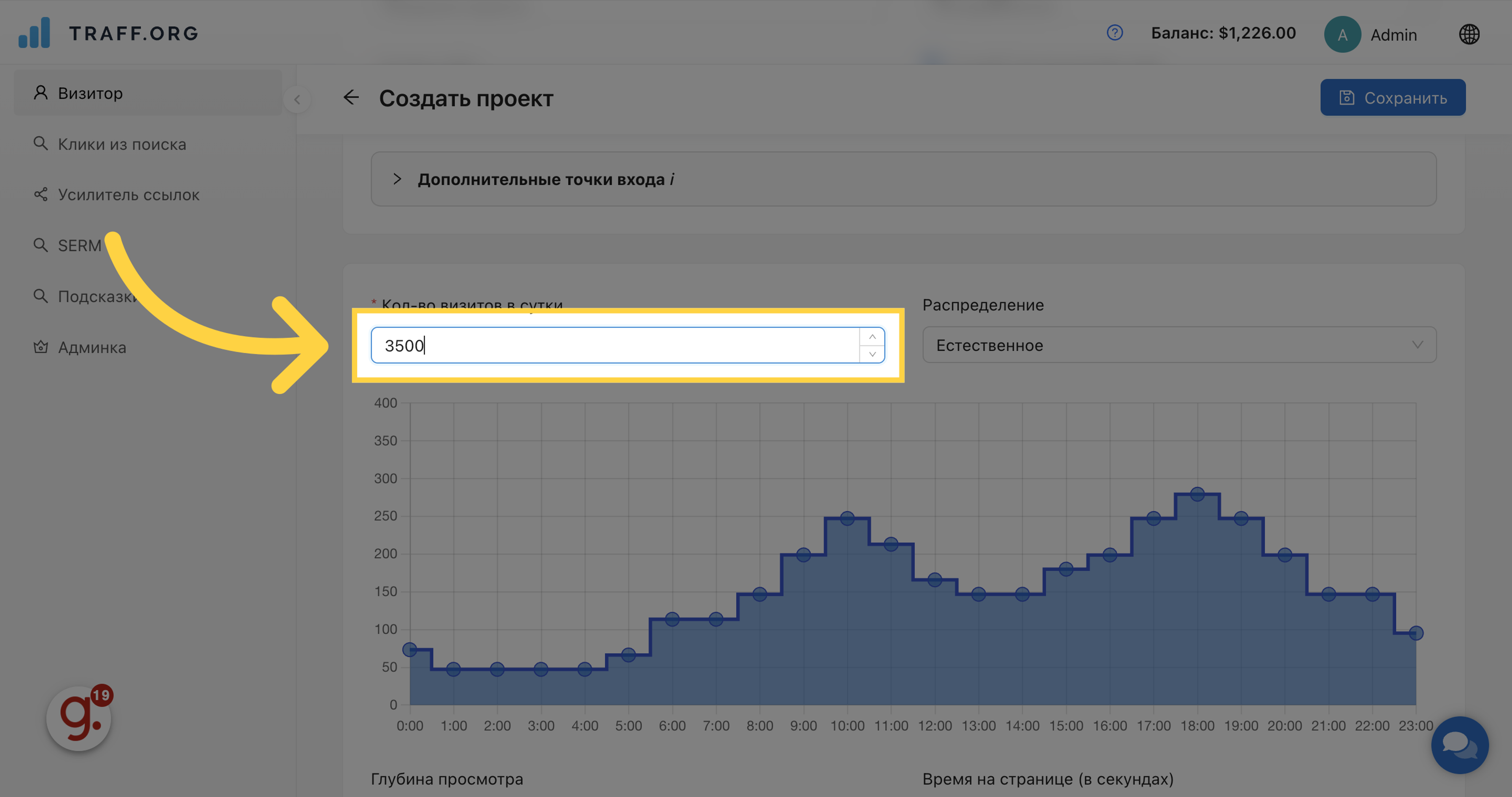Open the g. widget with 19 badge
Viewport: 1512px width, 797px height.
79,717
